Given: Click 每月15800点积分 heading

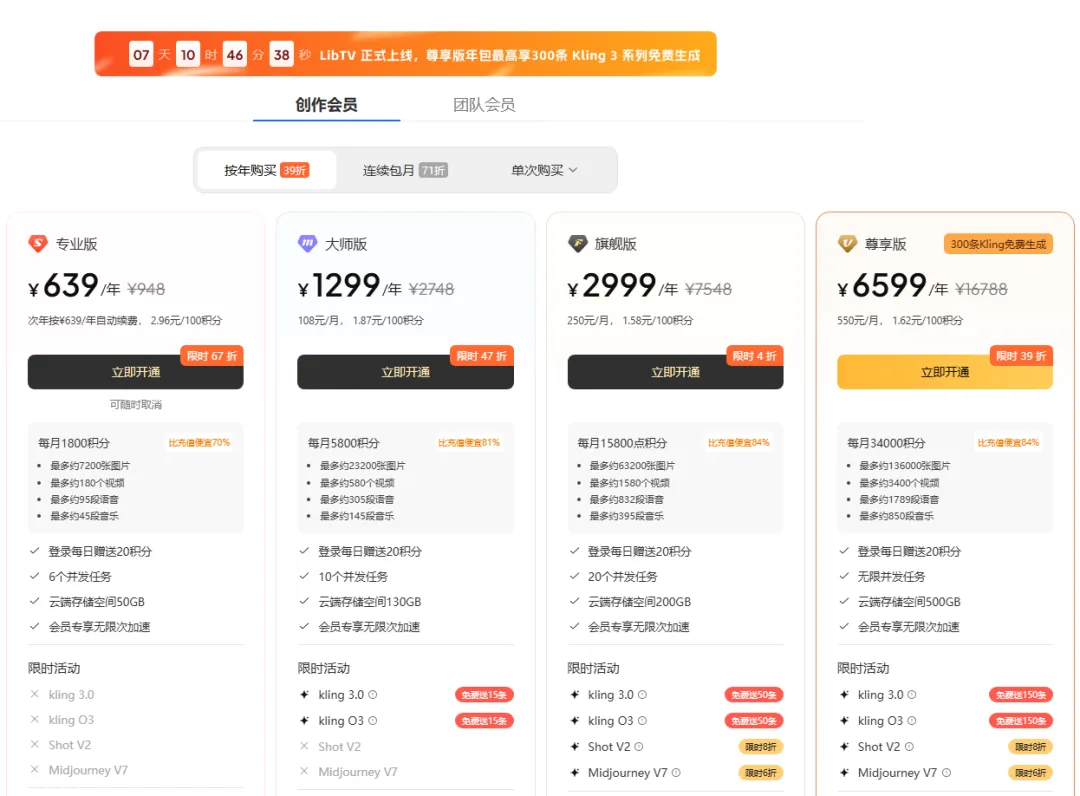Looking at the screenshot, I should pyautogui.click(x=622, y=443).
